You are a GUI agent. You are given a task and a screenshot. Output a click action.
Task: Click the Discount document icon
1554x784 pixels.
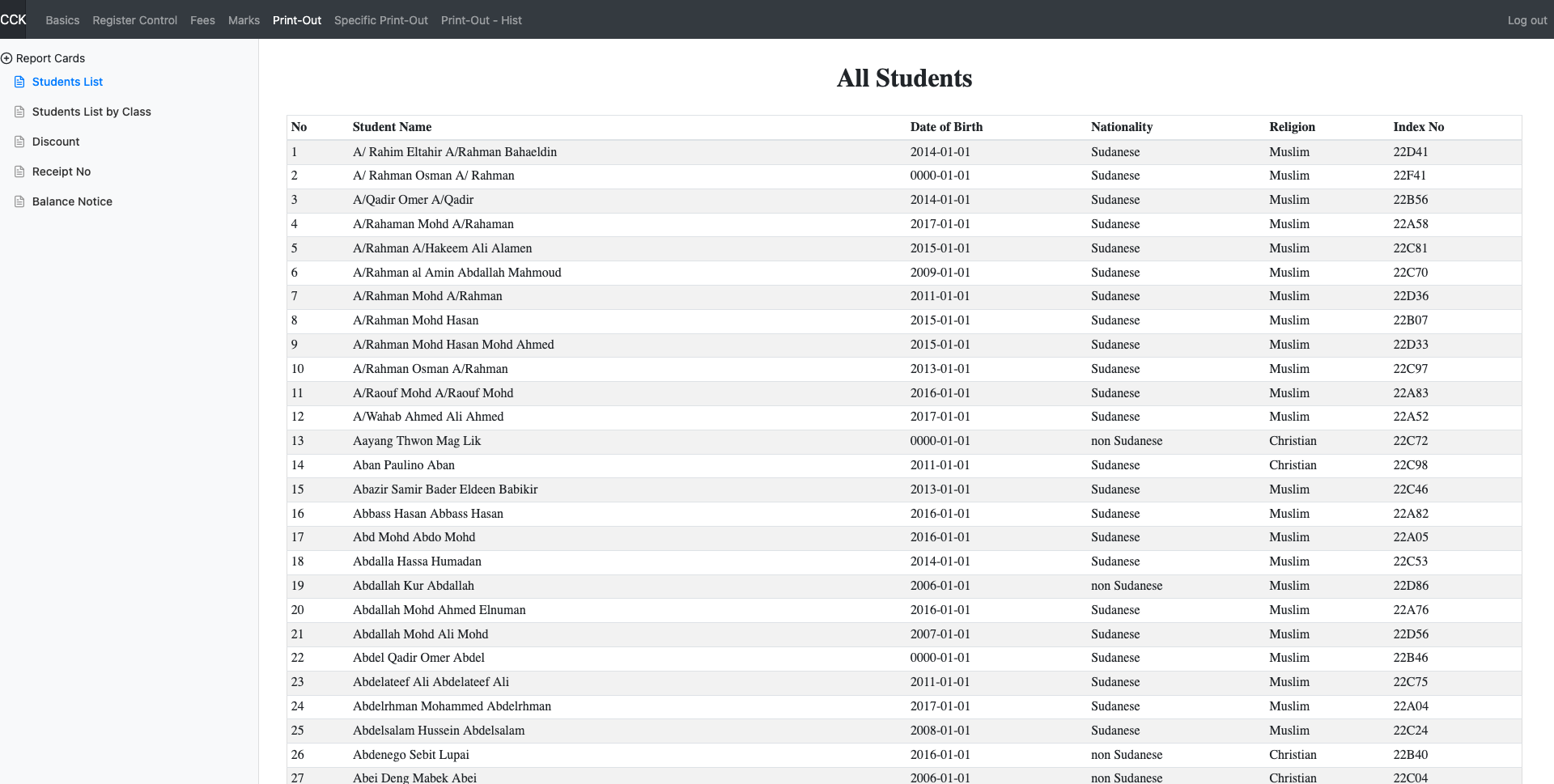click(19, 142)
